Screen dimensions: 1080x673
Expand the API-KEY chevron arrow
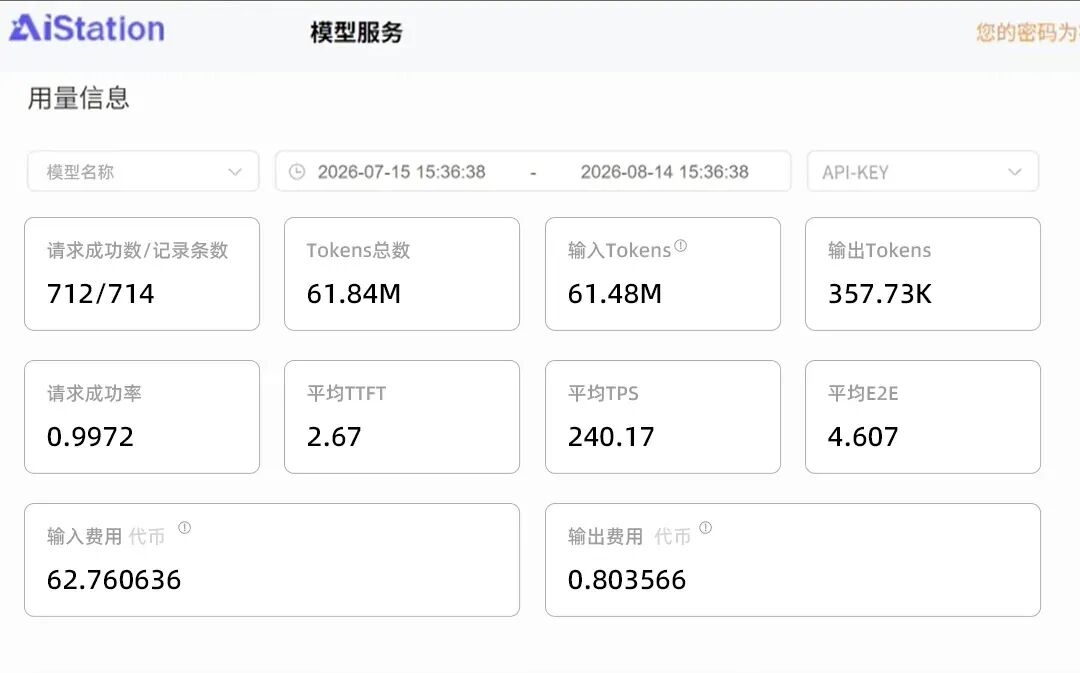click(x=1015, y=172)
